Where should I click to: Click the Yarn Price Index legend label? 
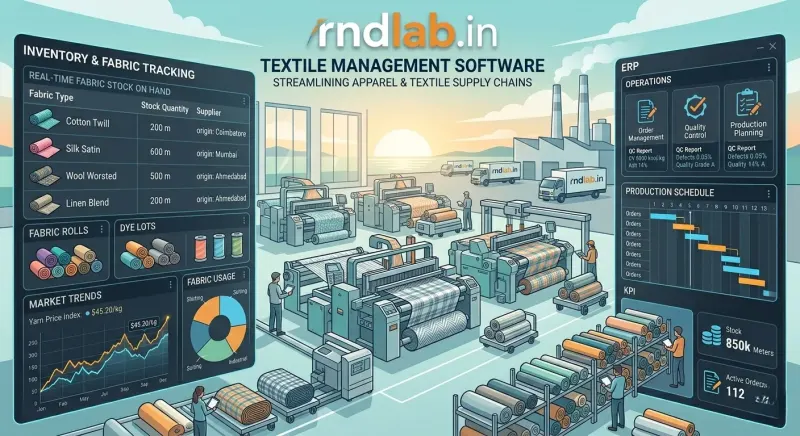pos(55,318)
